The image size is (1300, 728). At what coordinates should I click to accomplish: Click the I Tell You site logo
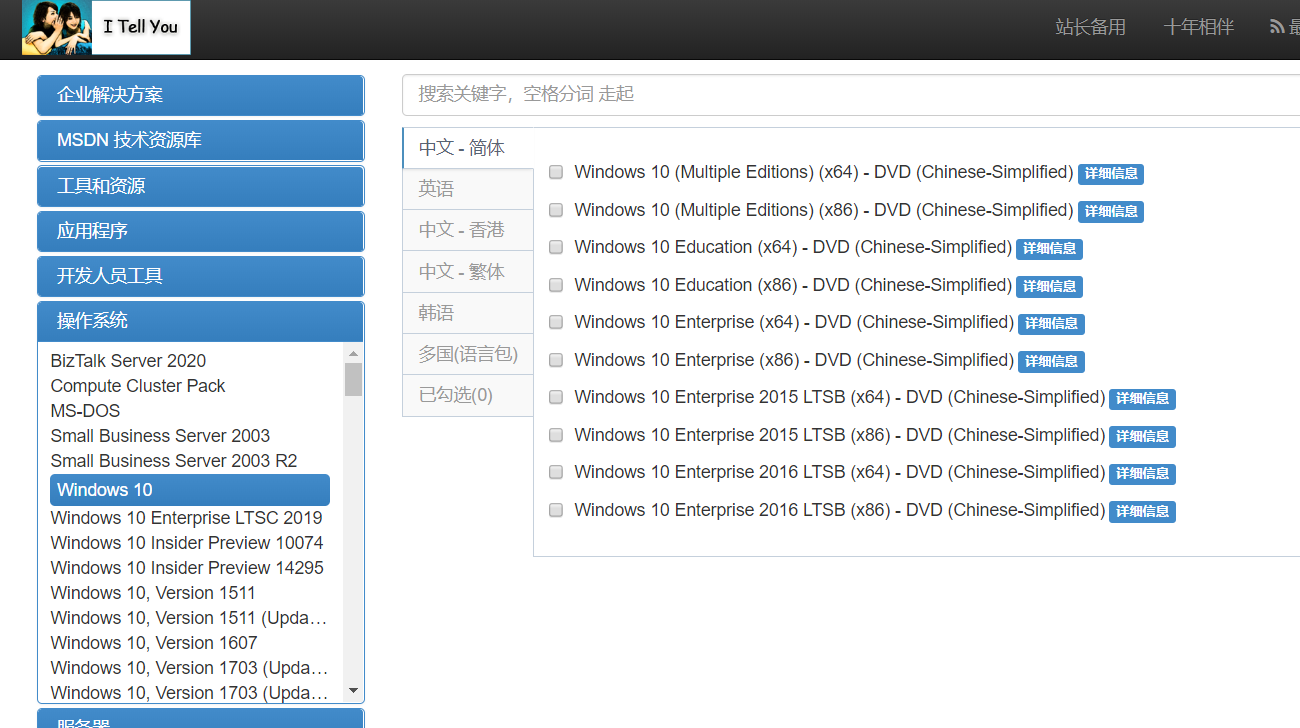[106, 27]
